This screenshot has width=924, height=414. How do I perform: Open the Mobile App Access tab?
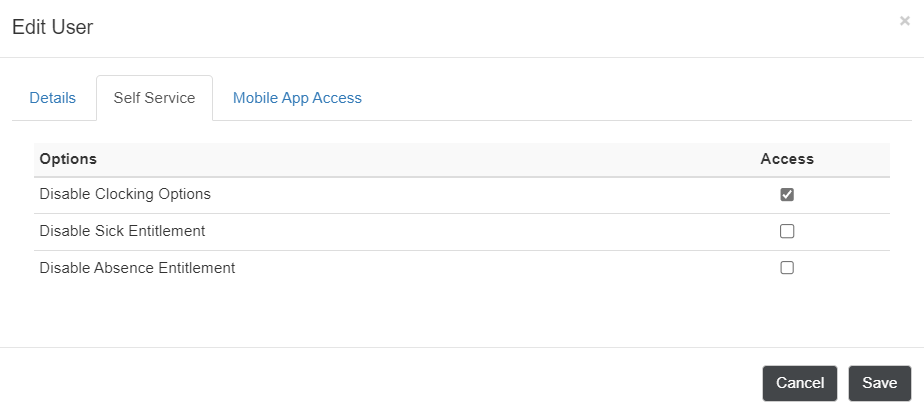(x=297, y=98)
